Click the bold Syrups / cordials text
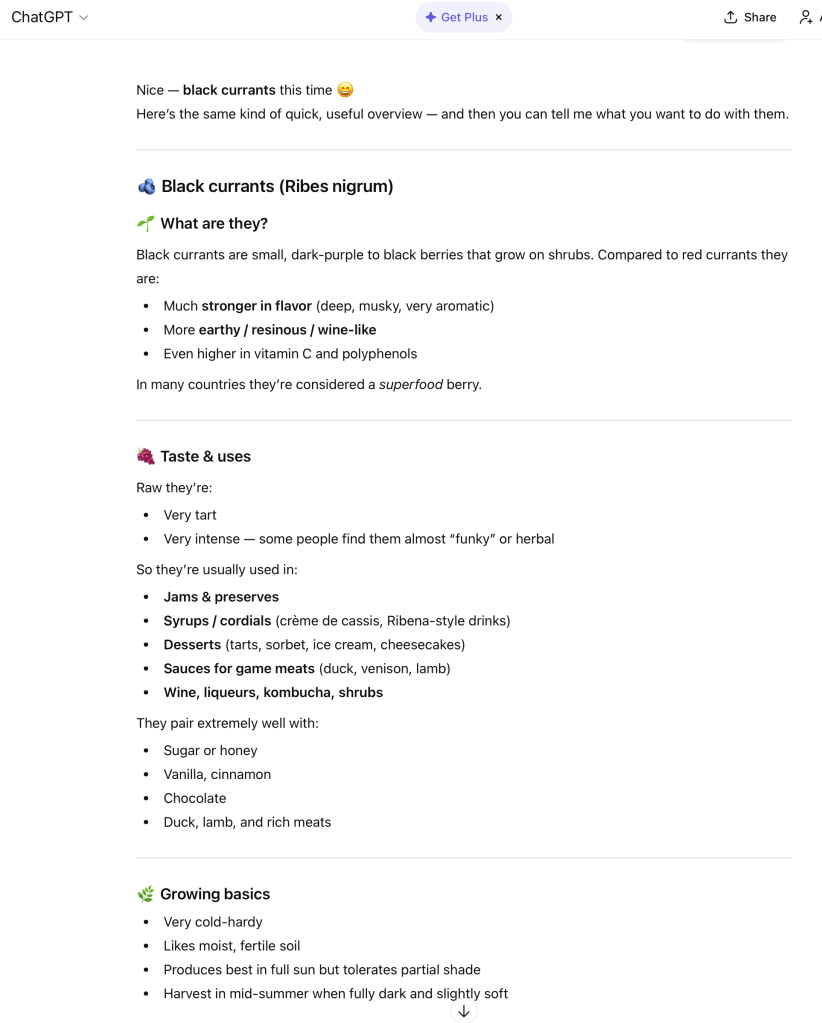Screen dimensions: 822x1023 [x=217, y=621]
